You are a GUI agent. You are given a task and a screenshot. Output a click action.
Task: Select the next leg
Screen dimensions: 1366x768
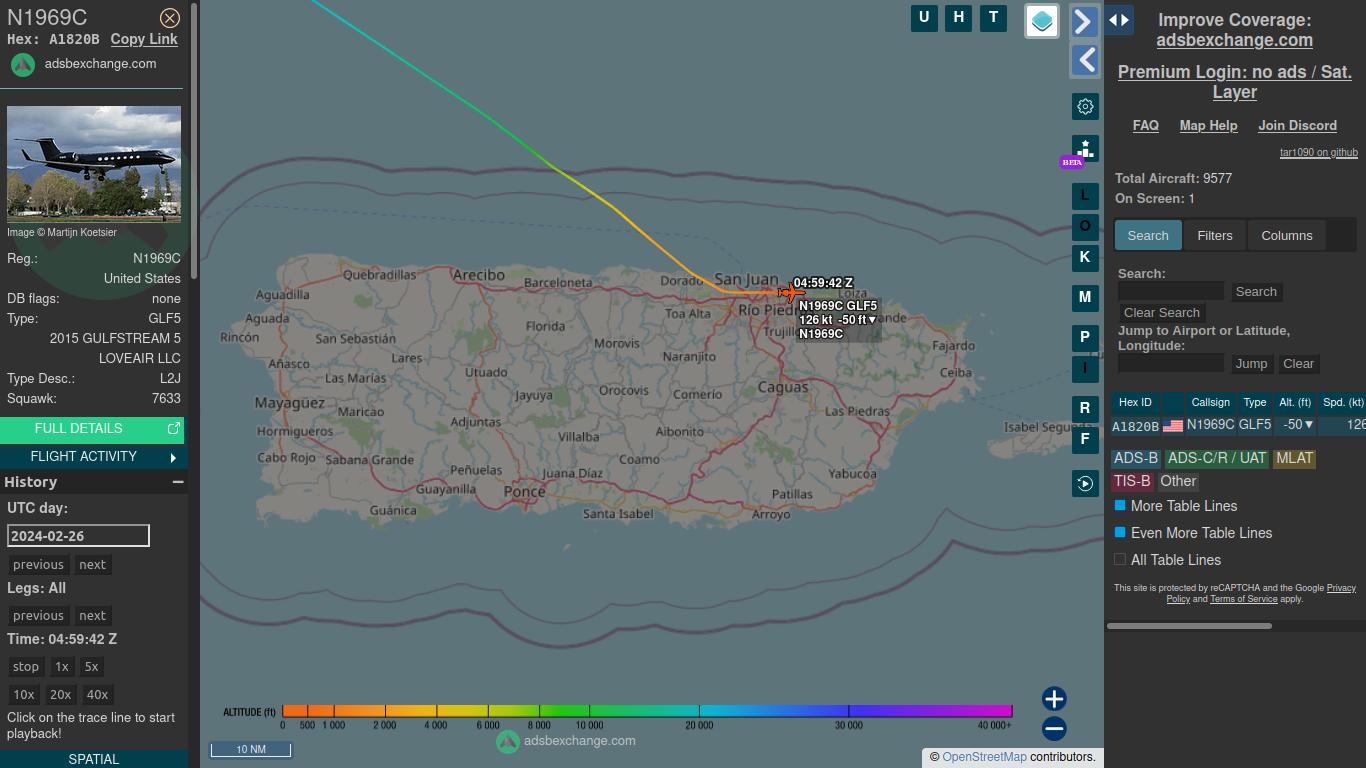point(92,616)
